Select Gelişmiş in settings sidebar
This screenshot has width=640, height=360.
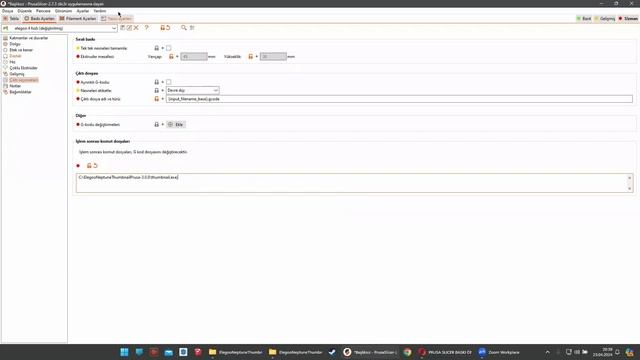(17, 74)
